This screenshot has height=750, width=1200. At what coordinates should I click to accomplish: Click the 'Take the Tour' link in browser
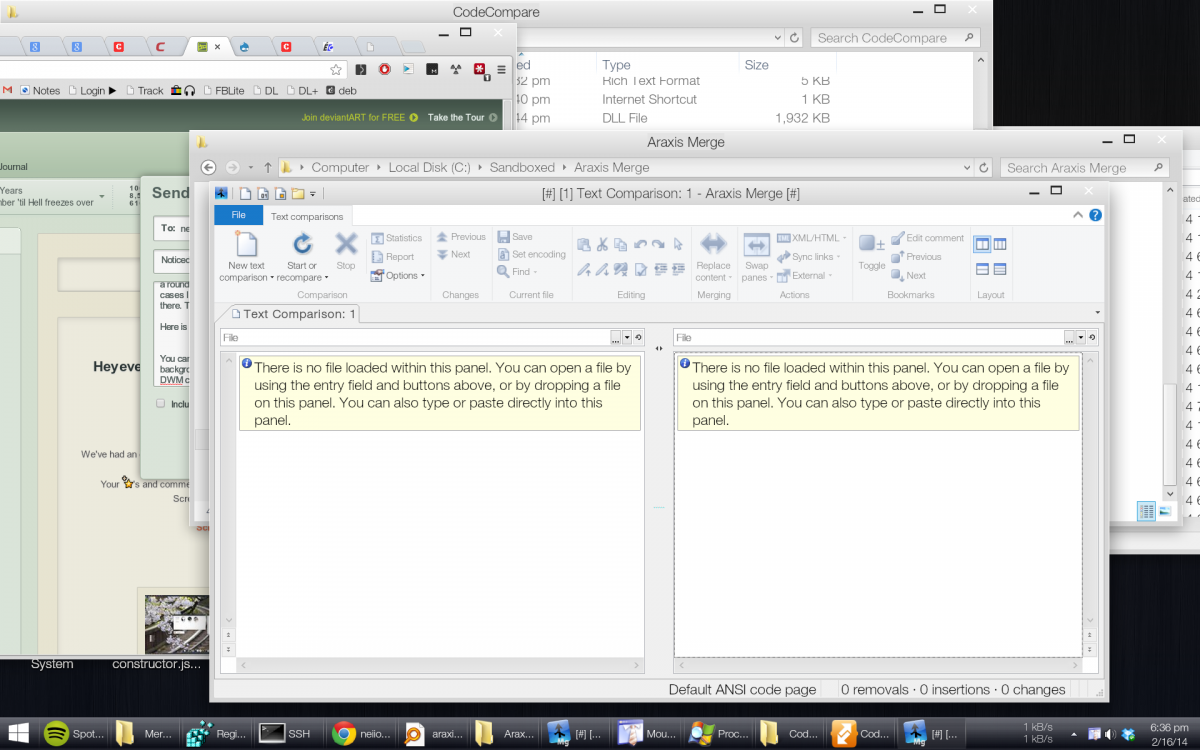[x=456, y=118]
